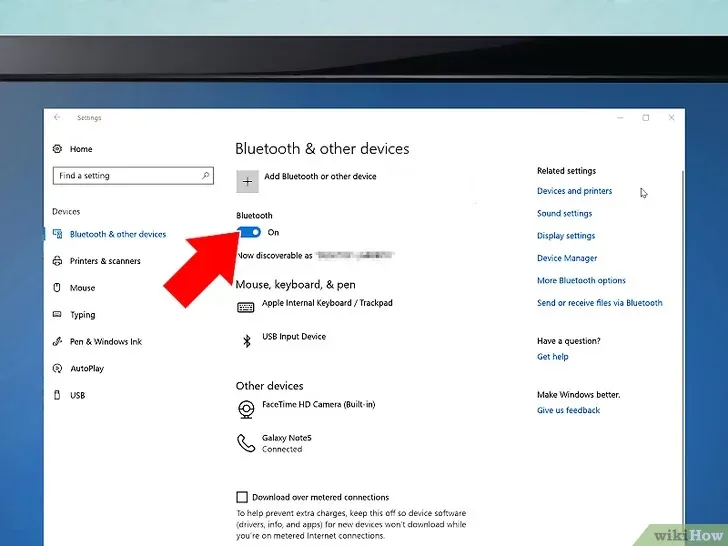728x546 pixels.
Task: Click the FaceTime HD Camera webcam icon
Action: [x=246, y=410]
